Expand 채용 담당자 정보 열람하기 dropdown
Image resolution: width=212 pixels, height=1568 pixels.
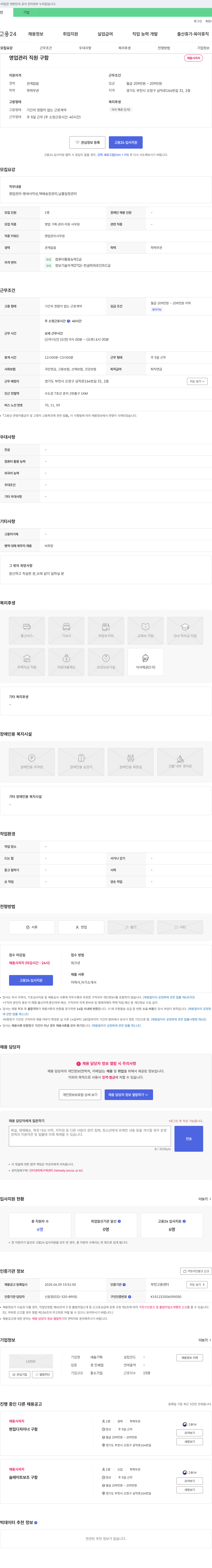[129, 1095]
